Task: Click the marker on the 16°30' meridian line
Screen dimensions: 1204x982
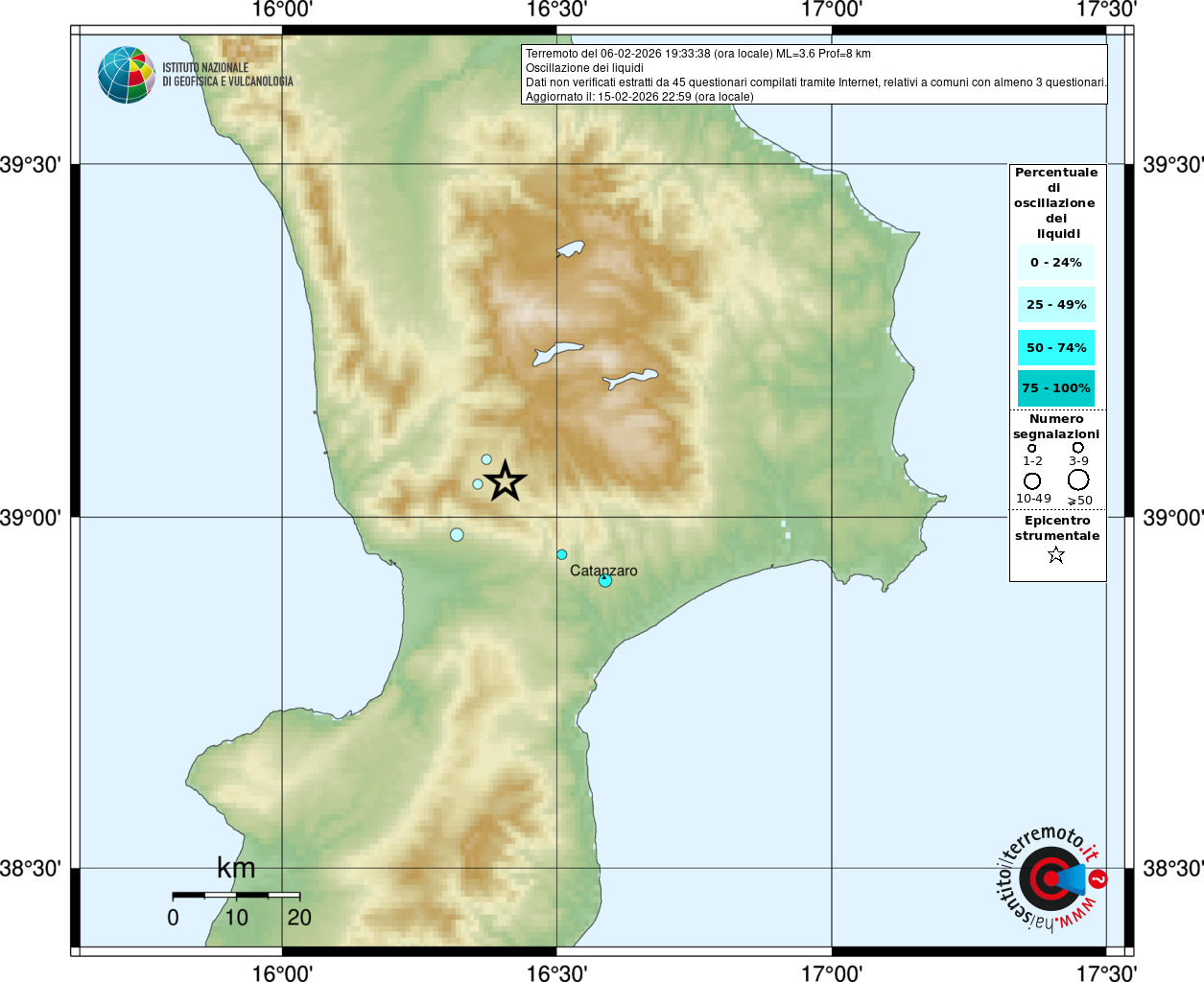Action: 561,554
